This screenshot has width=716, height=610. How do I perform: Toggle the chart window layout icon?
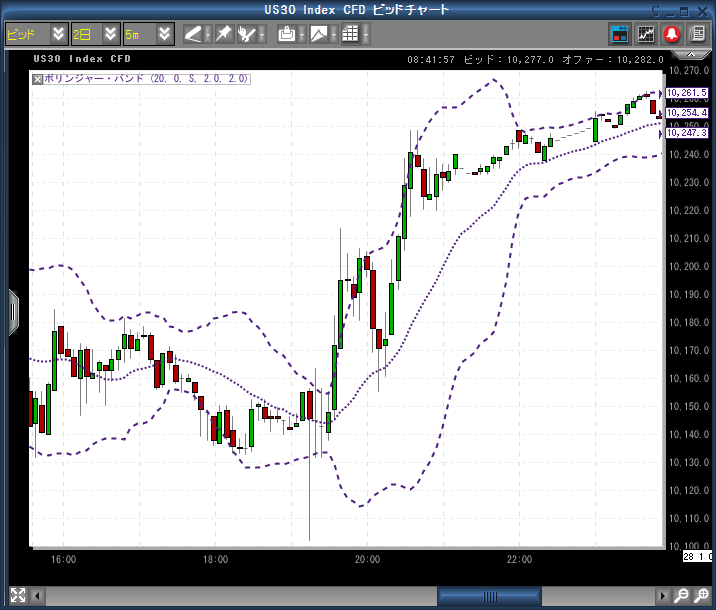tap(620, 34)
